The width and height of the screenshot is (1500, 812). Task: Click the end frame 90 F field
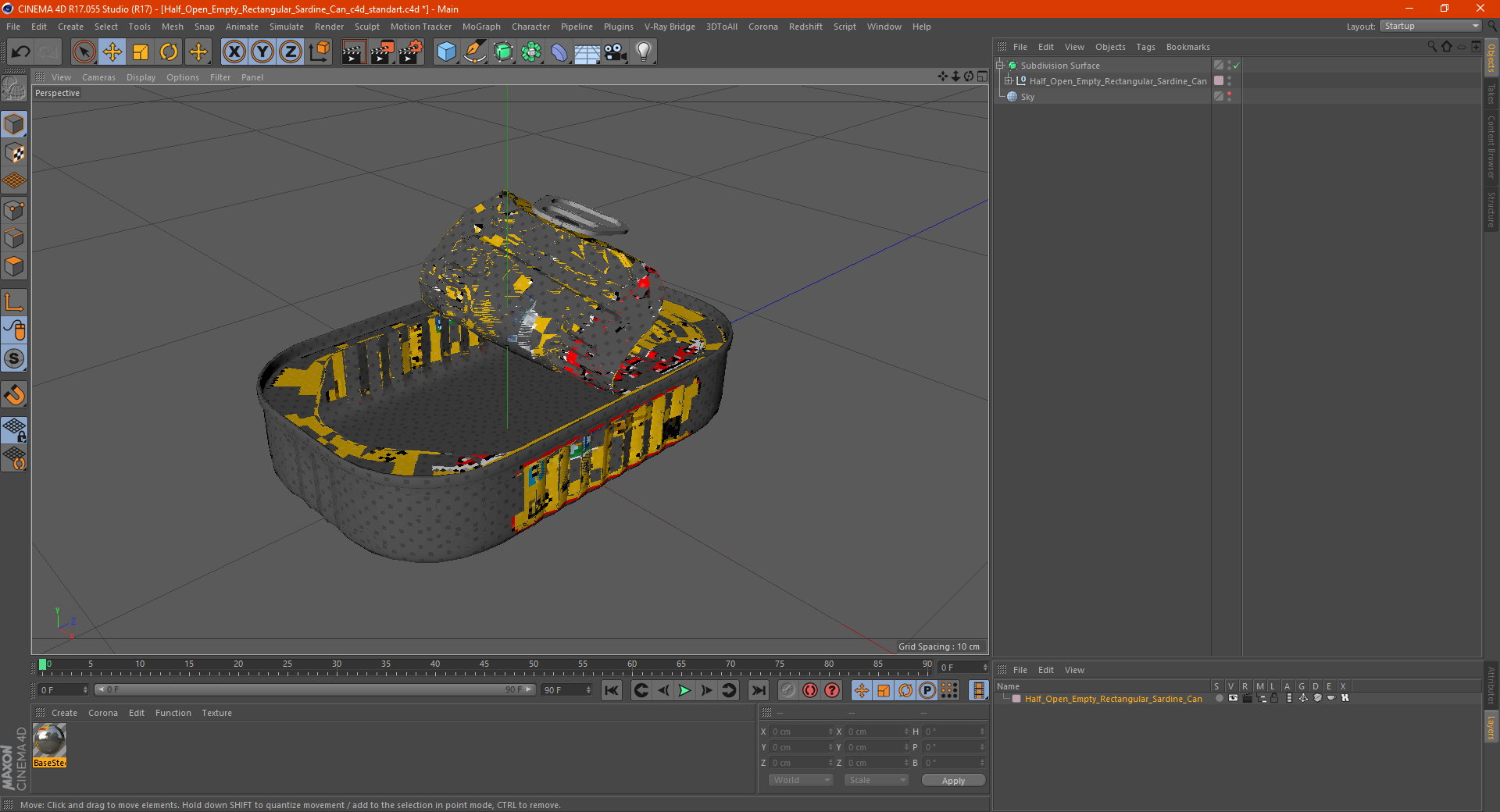[x=567, y=690]
